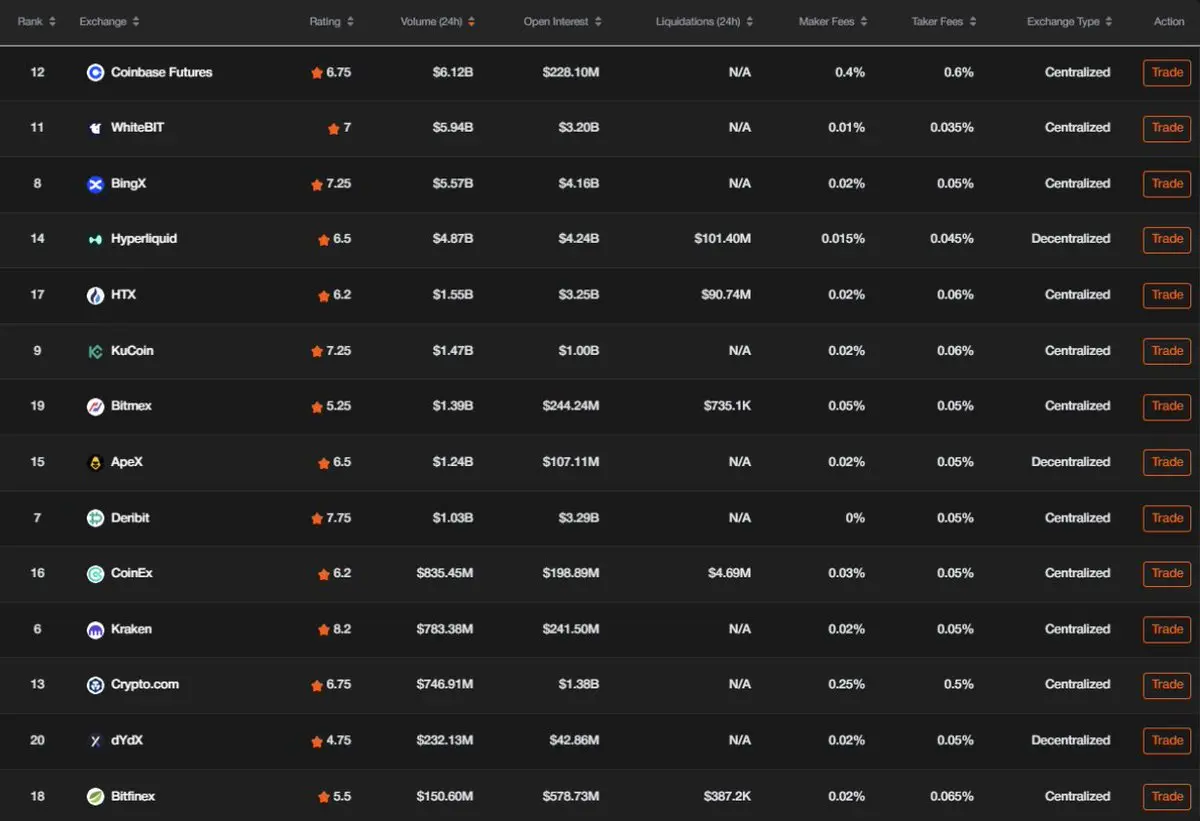This screenshot has height=821, width=1200.
Task: Click the ApeX exchange logo
Action: click(95, 462)
